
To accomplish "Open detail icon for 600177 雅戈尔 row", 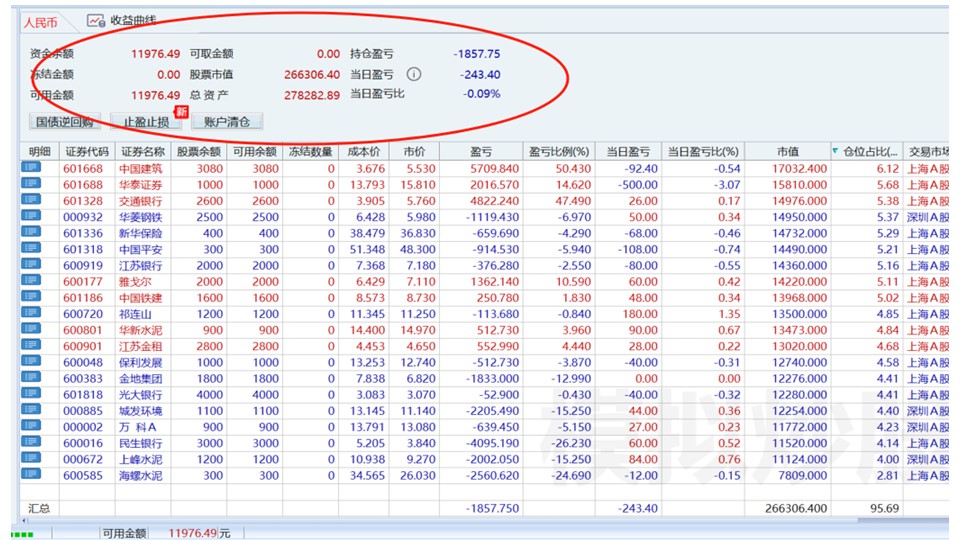I will pos(31,280).
